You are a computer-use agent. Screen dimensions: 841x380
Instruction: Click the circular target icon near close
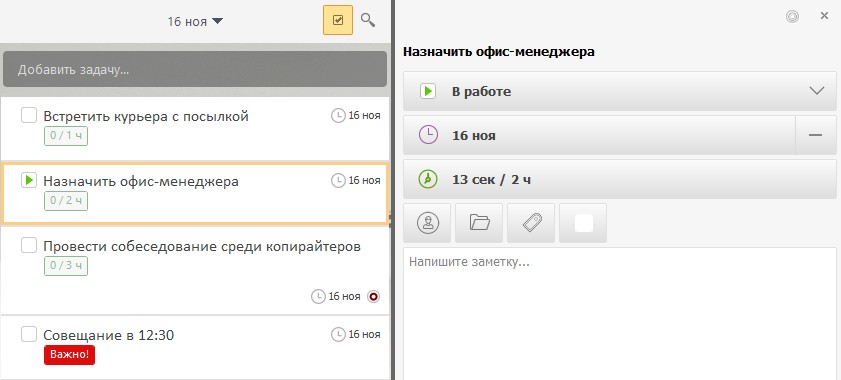792,17
